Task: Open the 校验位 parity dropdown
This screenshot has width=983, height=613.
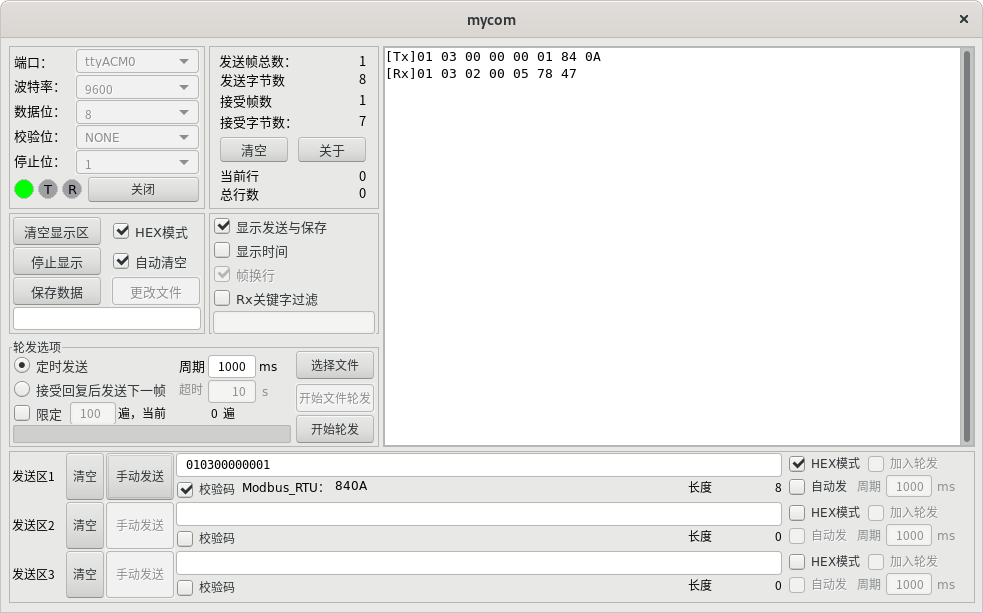Action: pyautogui.click(x=136, y=136)
